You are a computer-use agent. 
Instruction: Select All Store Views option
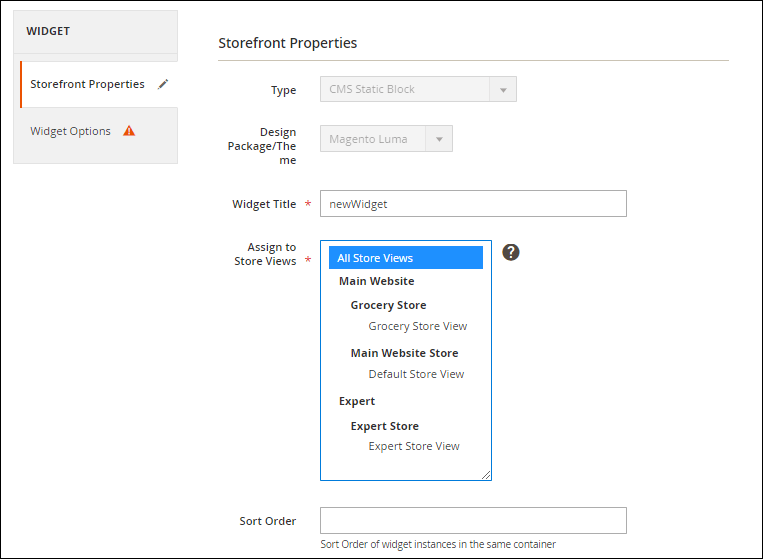point(406,258)
